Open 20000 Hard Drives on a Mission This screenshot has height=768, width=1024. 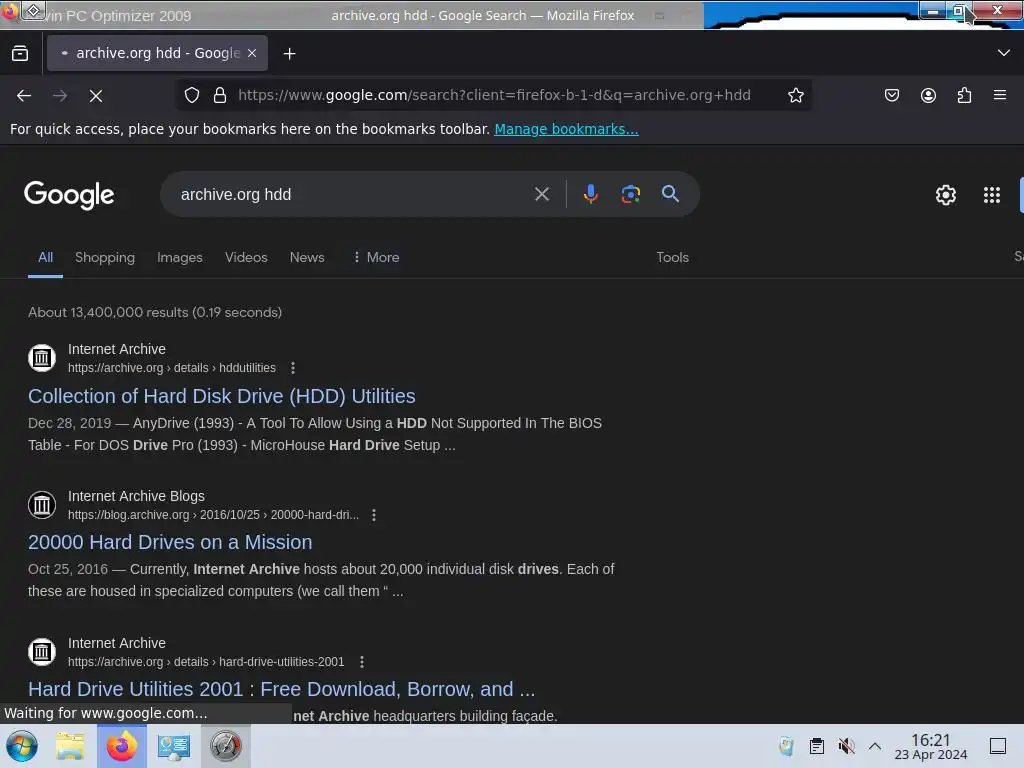[x=170, y=542]
